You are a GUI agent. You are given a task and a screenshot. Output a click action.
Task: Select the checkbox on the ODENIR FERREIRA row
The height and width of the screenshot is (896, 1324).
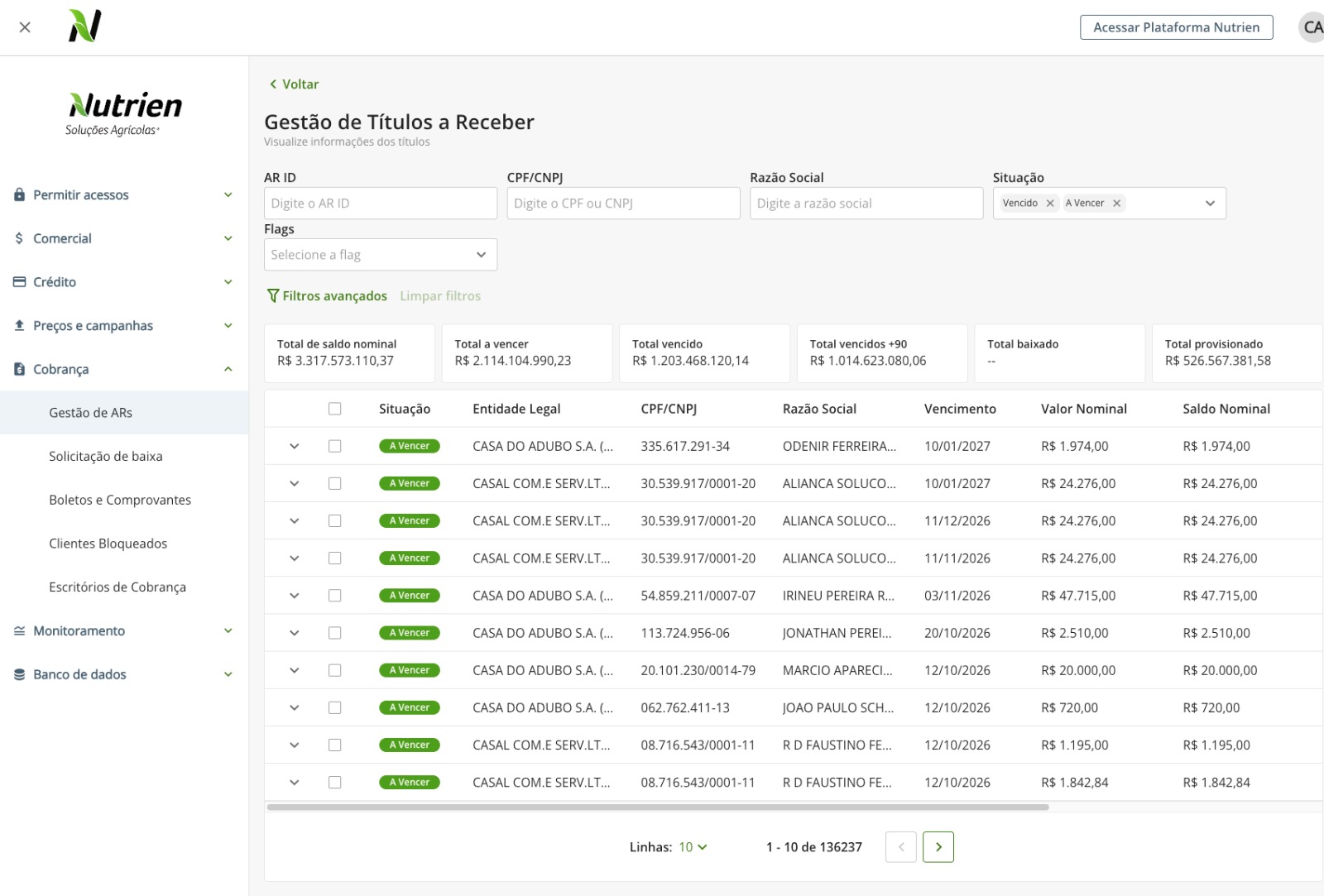pos(335,445)
